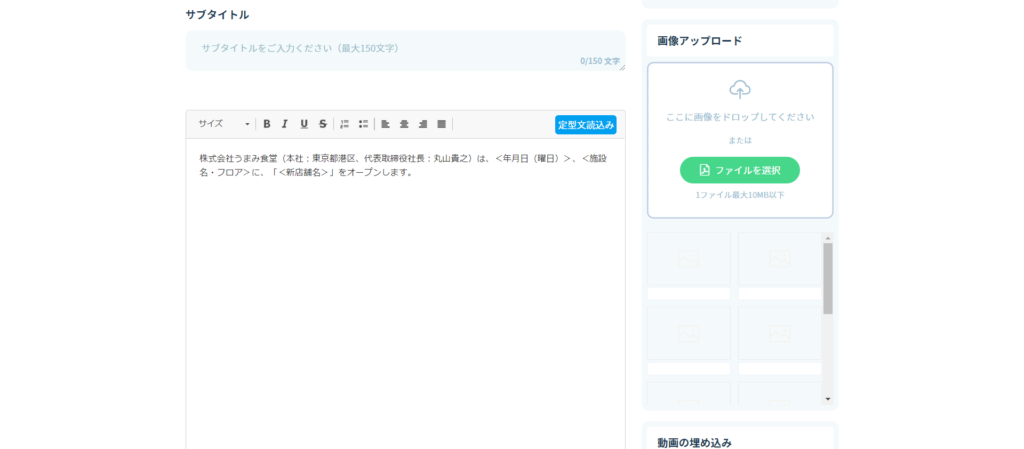1024x449 pixels.
Task: Select the top-right image placeholder thumbnail
Action: (779, 260)
